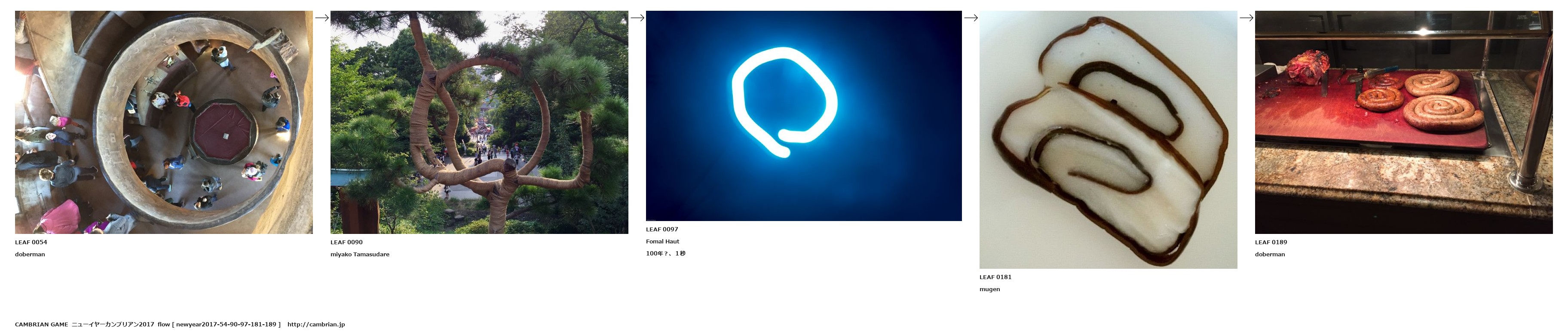1568x335 pixels.
Task: Select author Fomal Haut
Action: (662, 242)
